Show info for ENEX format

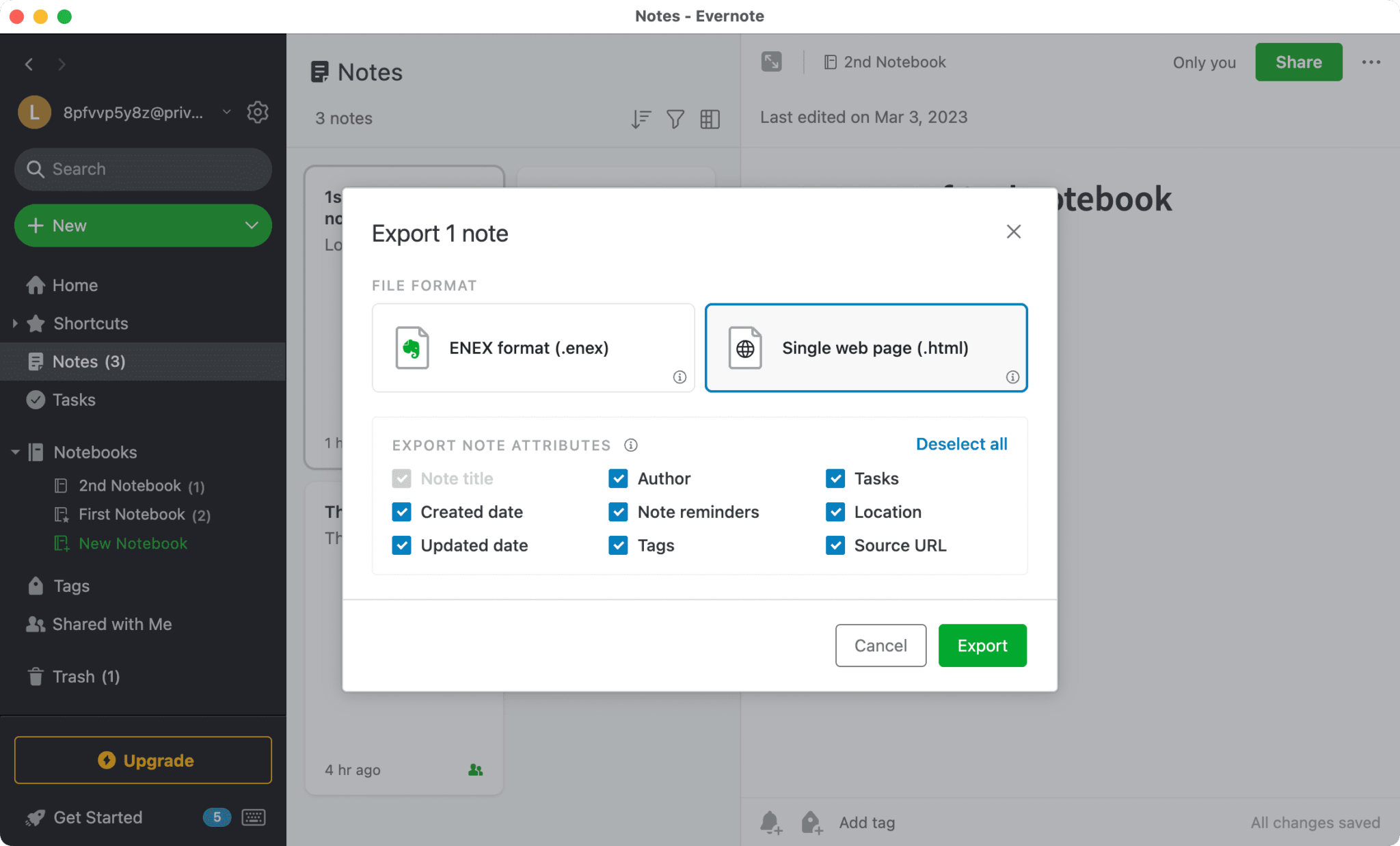point(679,377)
